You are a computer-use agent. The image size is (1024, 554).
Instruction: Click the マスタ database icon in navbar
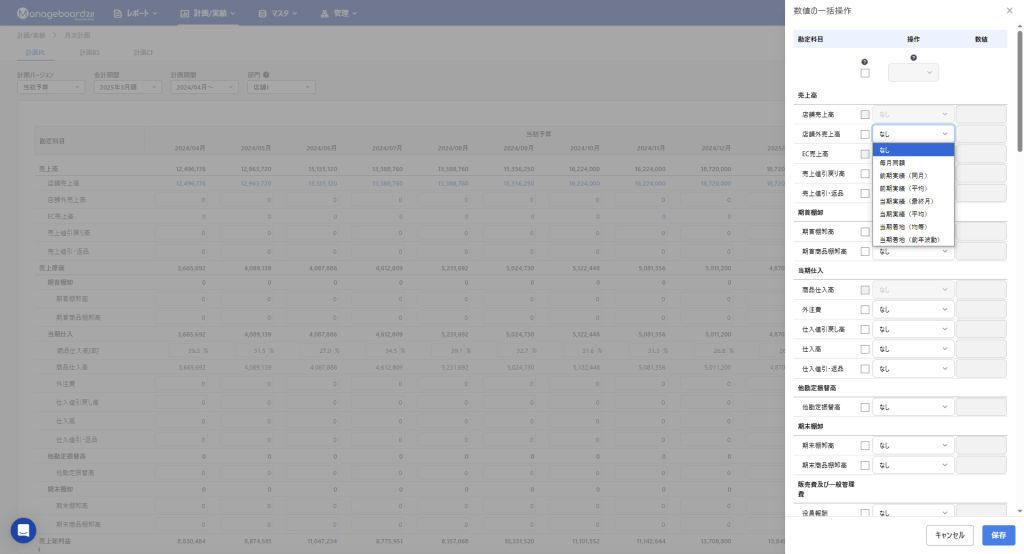click(262, 14)
